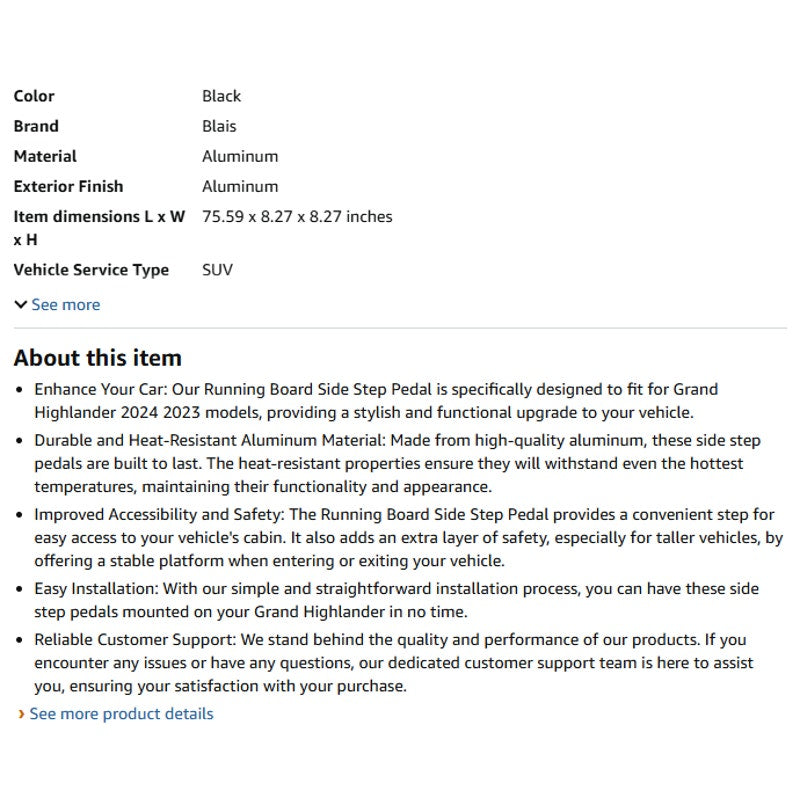Click the orange arrow before product details
Viewport: 800px width, 800px height.
tap(21, 714)
